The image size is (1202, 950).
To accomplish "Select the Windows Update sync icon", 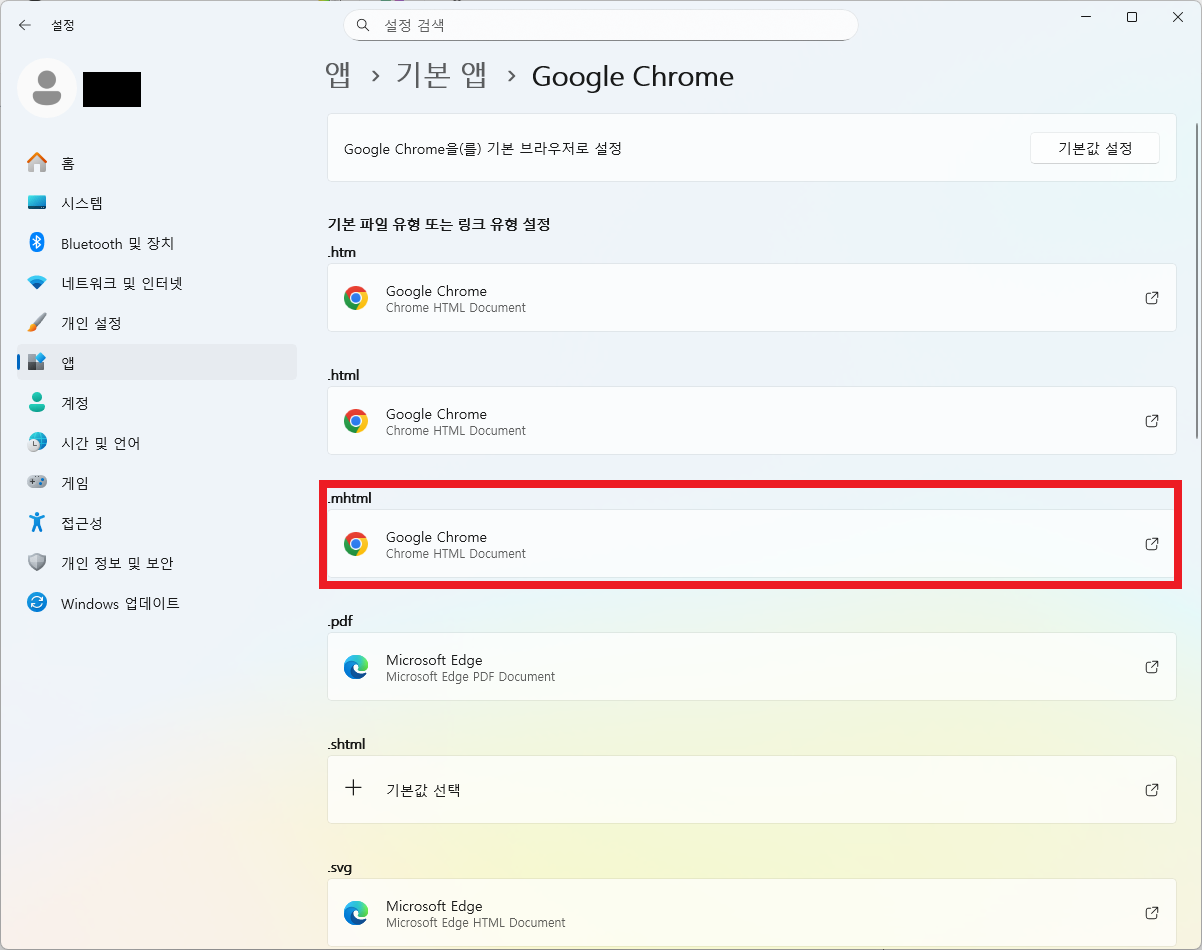I will [x=37, y=603].
